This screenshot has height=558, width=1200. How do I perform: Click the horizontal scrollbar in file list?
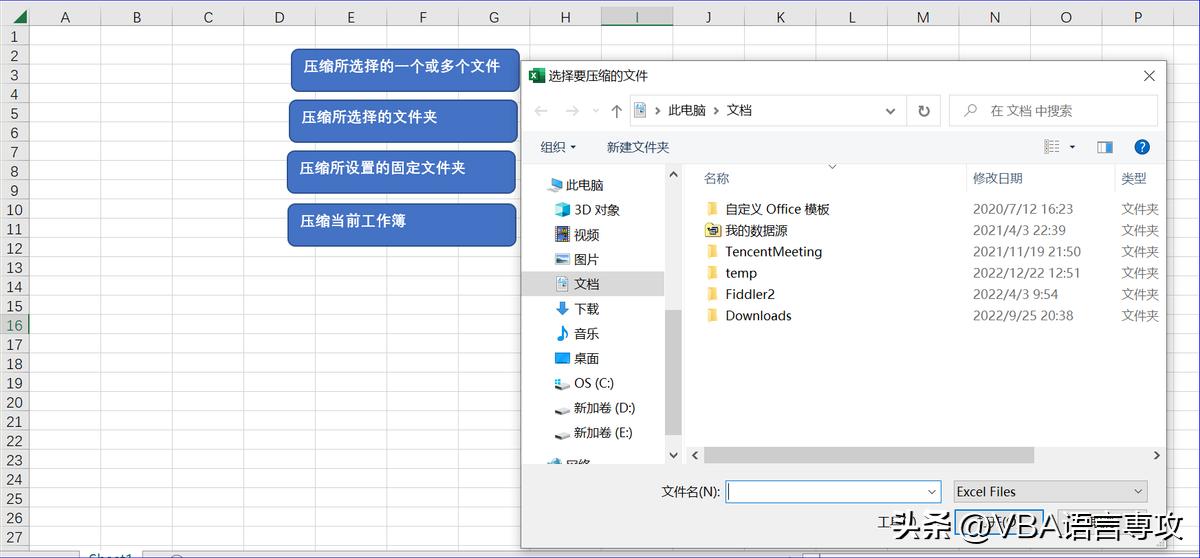tap(868, 455)
